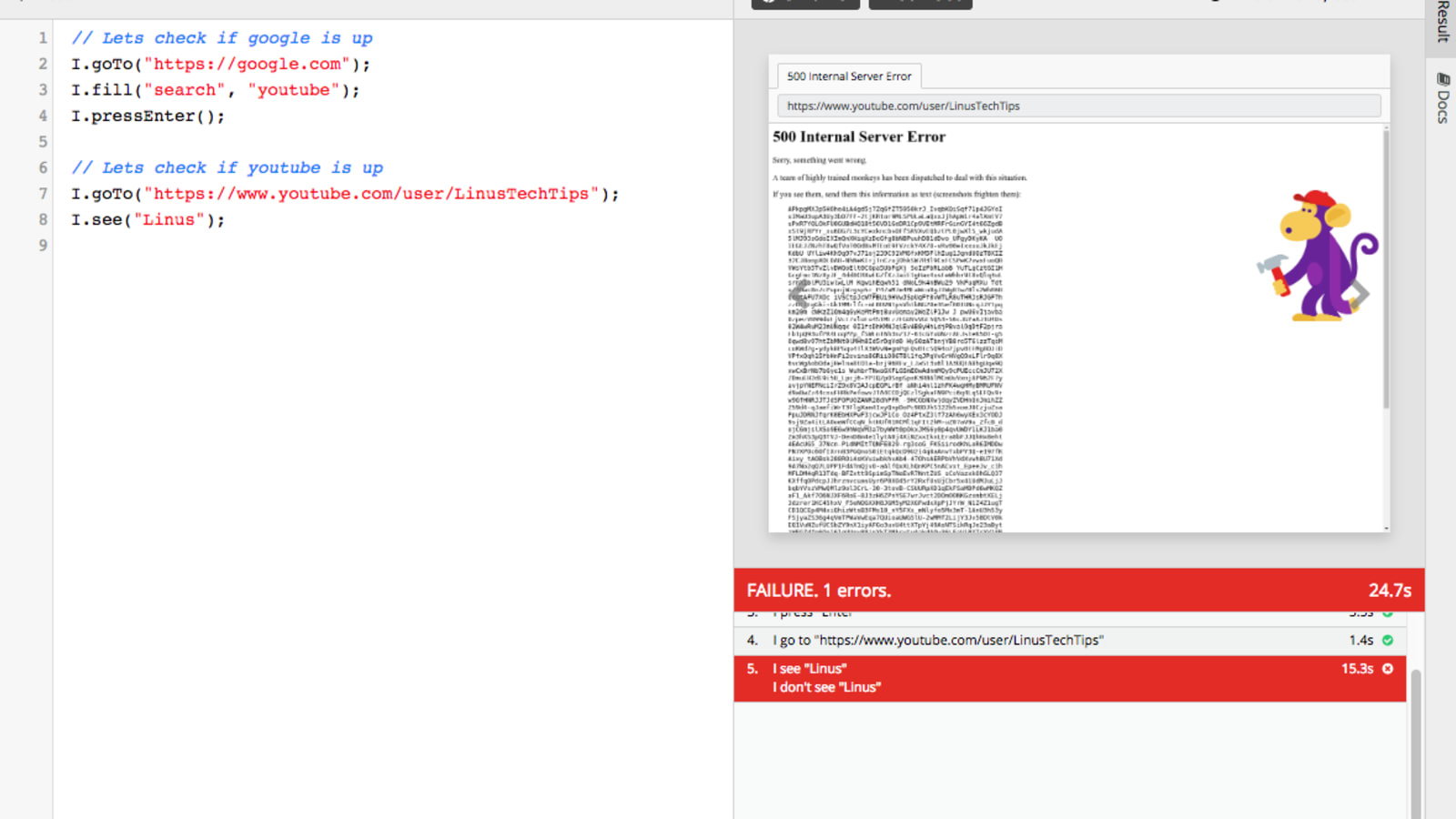Click the 'FAILURE. 1 errors.' banner
The width and height of the screenshot is (1456, 819).
click(1079, 590)
